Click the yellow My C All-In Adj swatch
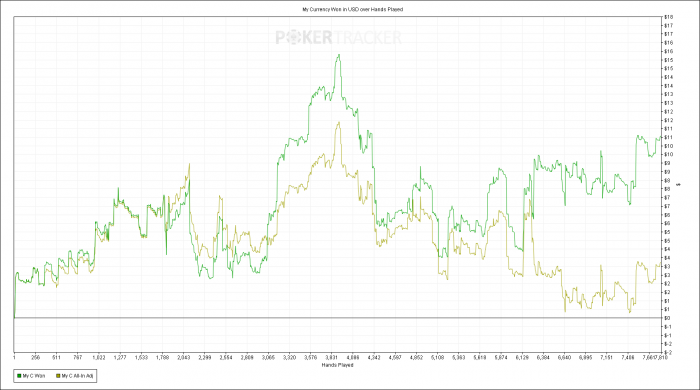The image size is (700, 390). (58, 376)
